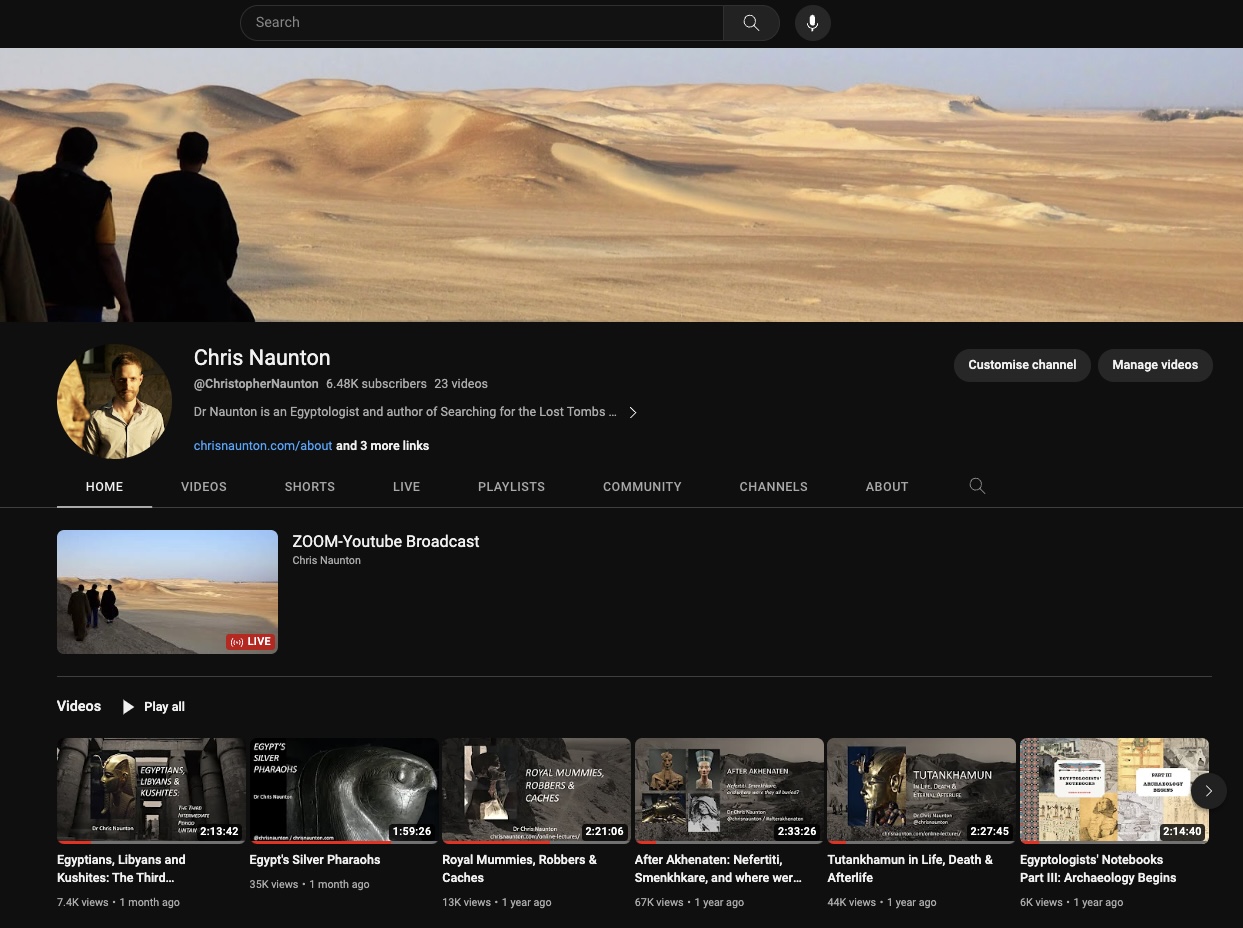The height and width of the screenshot is (928, 1243).
Task: Open the chrisnaunton.com/about link
Action: pos(262,446)
